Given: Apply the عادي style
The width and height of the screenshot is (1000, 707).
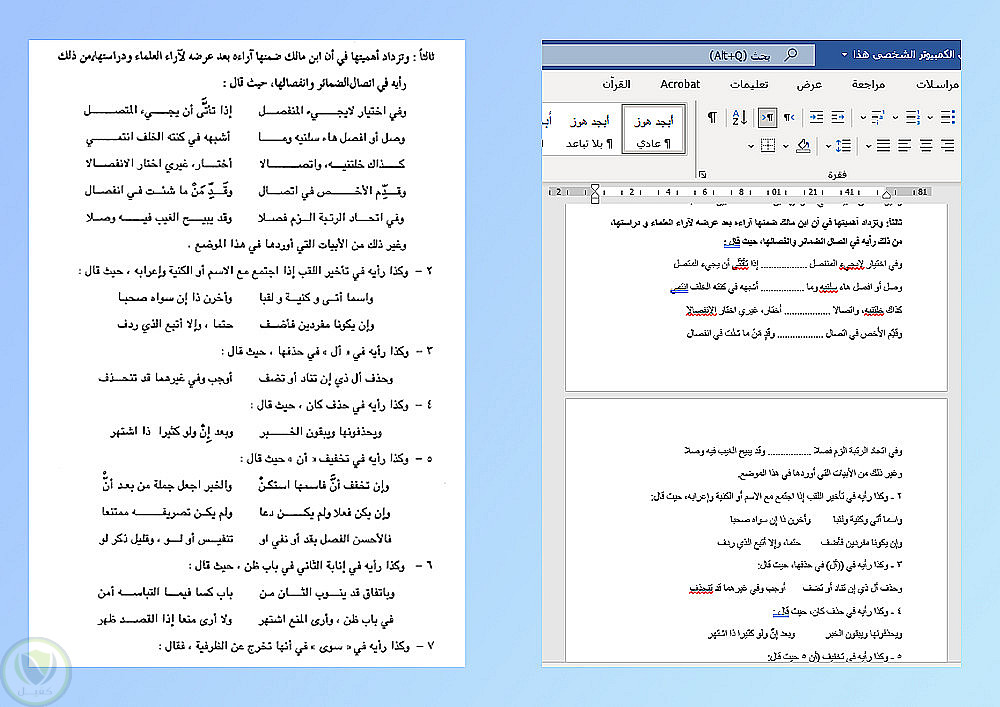Looking at the screenshot, I should tap(654, 131).
